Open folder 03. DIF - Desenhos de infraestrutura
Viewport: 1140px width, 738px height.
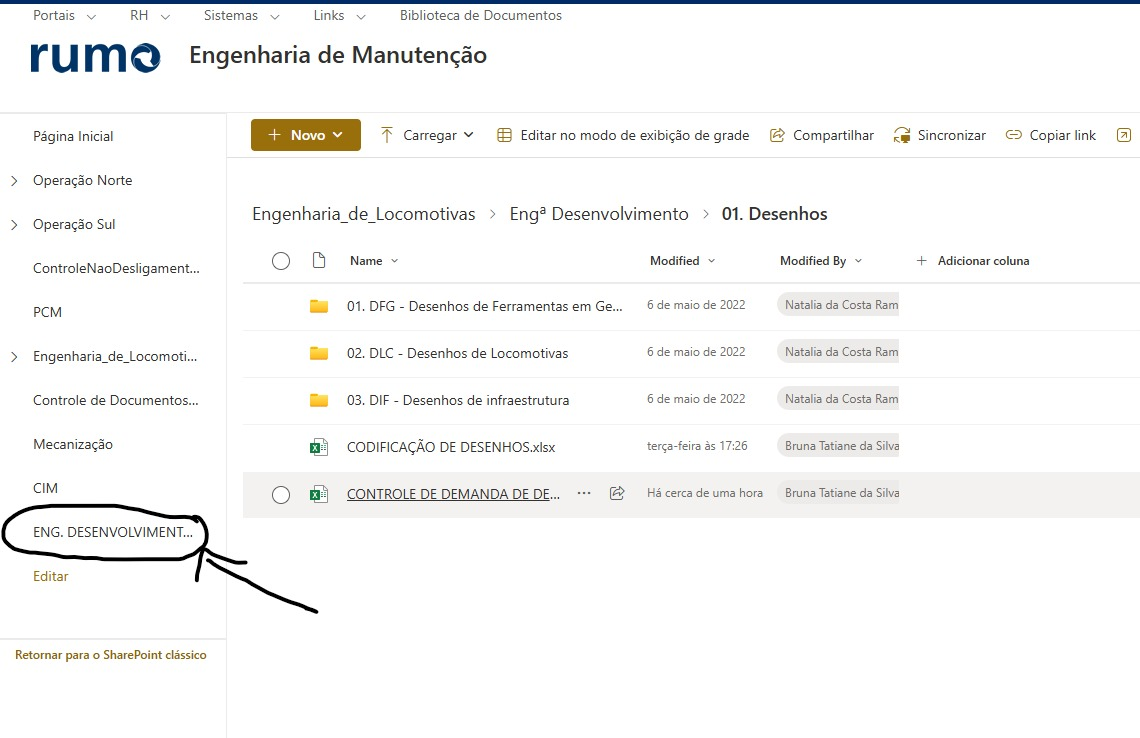tap(458, 400)
